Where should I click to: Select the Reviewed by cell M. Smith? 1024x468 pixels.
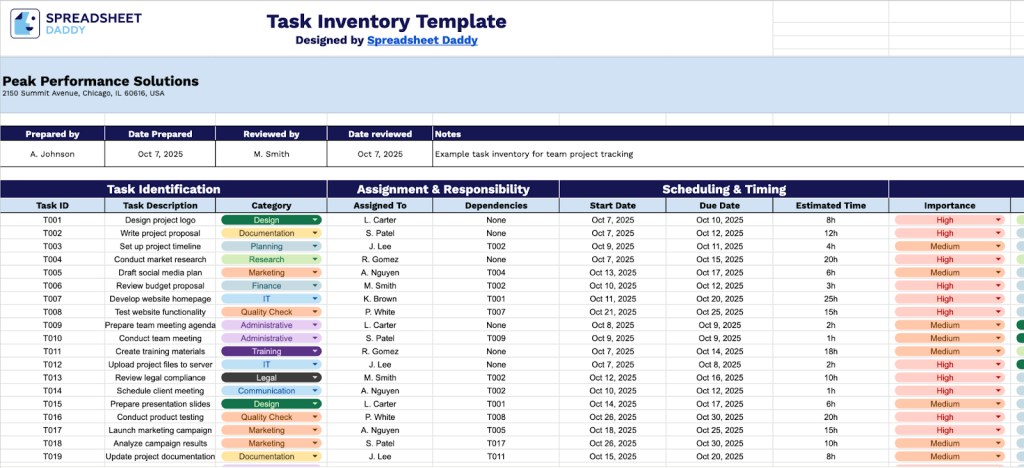tap(271, 154)
